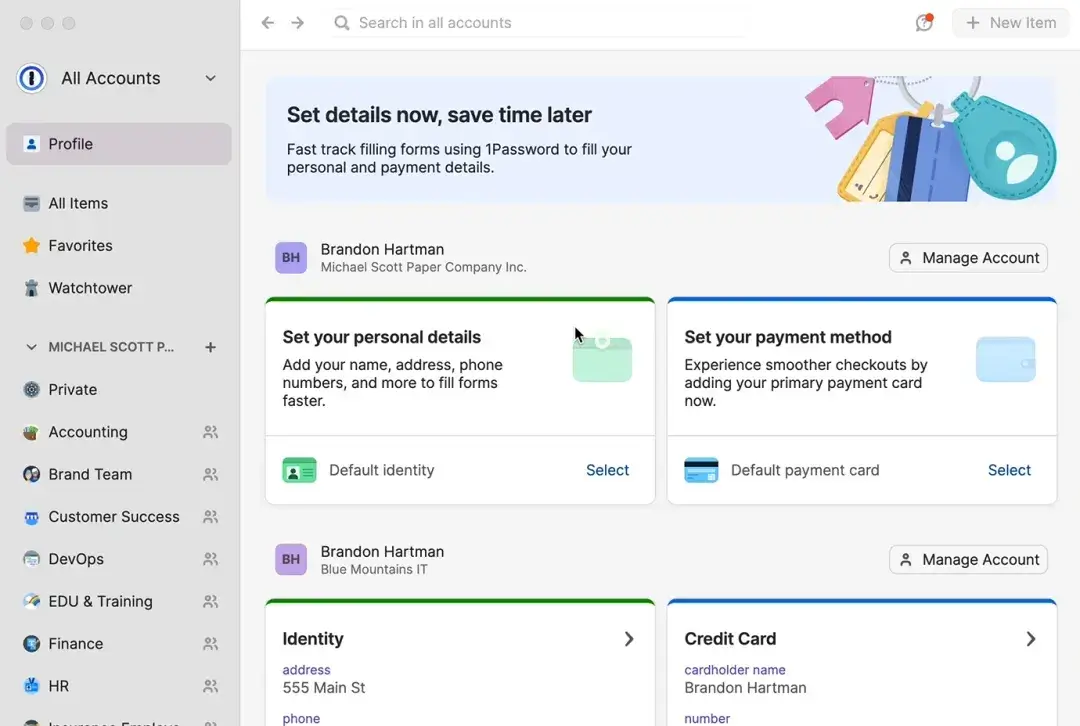Click the blue wallet illustration
The width and height of the screenshot is (1080, 726).
tap(1006, 359)
